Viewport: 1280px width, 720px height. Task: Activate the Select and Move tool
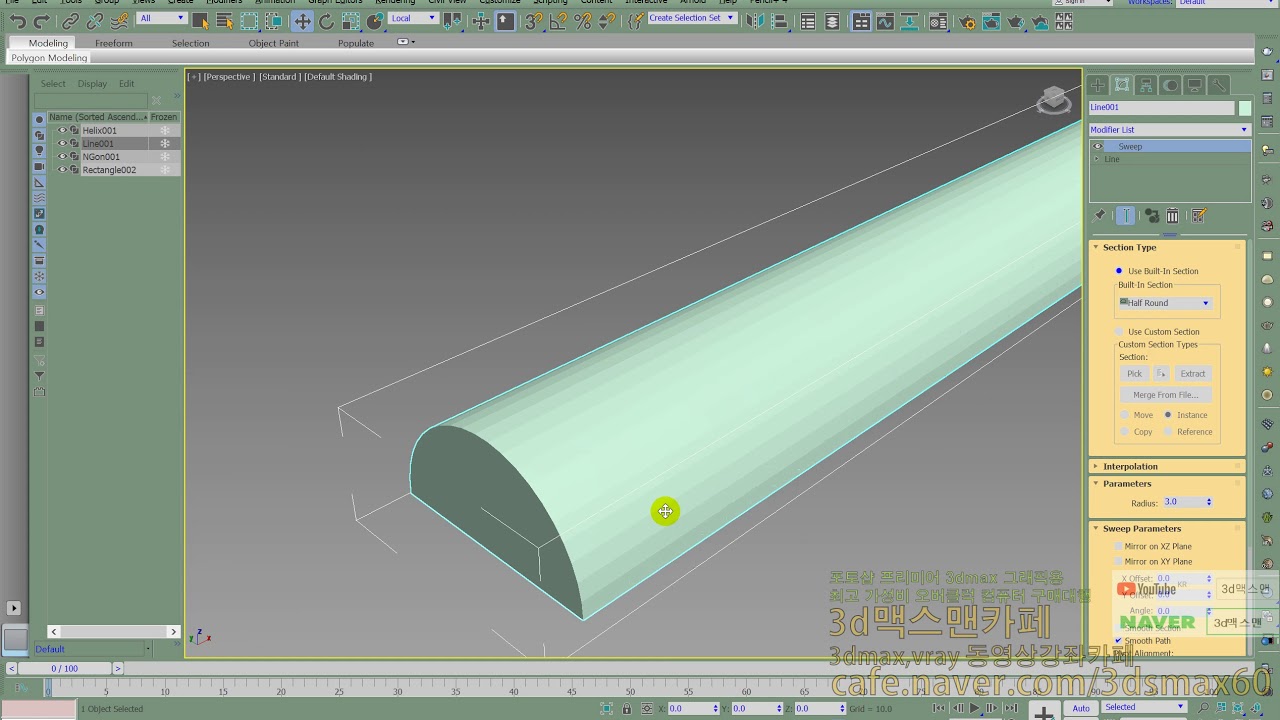tap(302, 21)
